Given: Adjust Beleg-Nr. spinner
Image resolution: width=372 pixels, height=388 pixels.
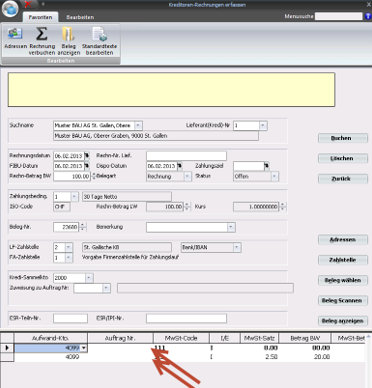Looking at the screenshot, I should 82,227.
